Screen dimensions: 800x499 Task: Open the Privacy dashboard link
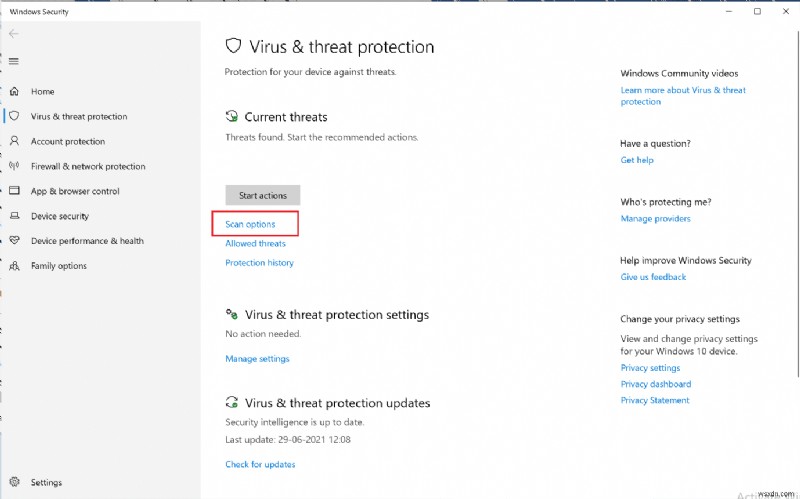coord(655,384)
